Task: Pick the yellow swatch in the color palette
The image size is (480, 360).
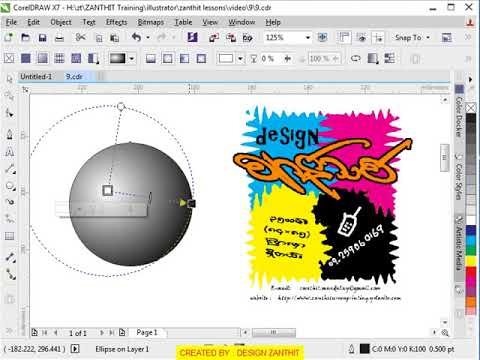Action: click(471, 261)
